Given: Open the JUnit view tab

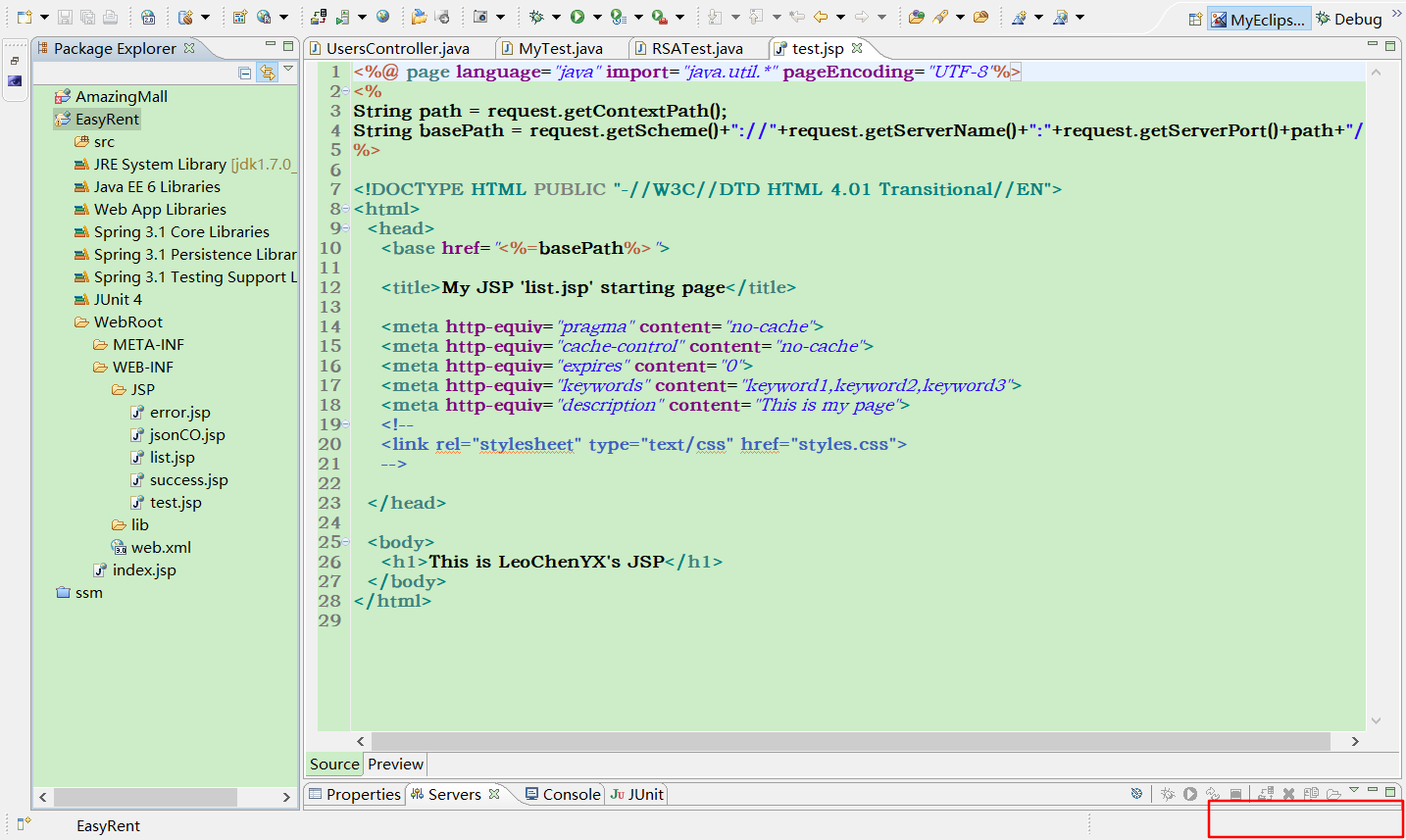Looking at the screenshot, I should coord(637,794).
